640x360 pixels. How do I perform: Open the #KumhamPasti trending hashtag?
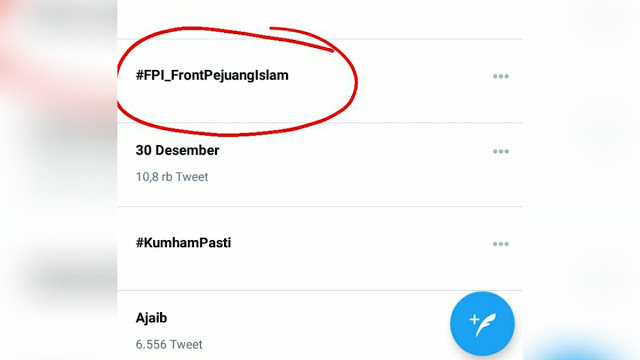pyautogui.click(x=183, y=243)
